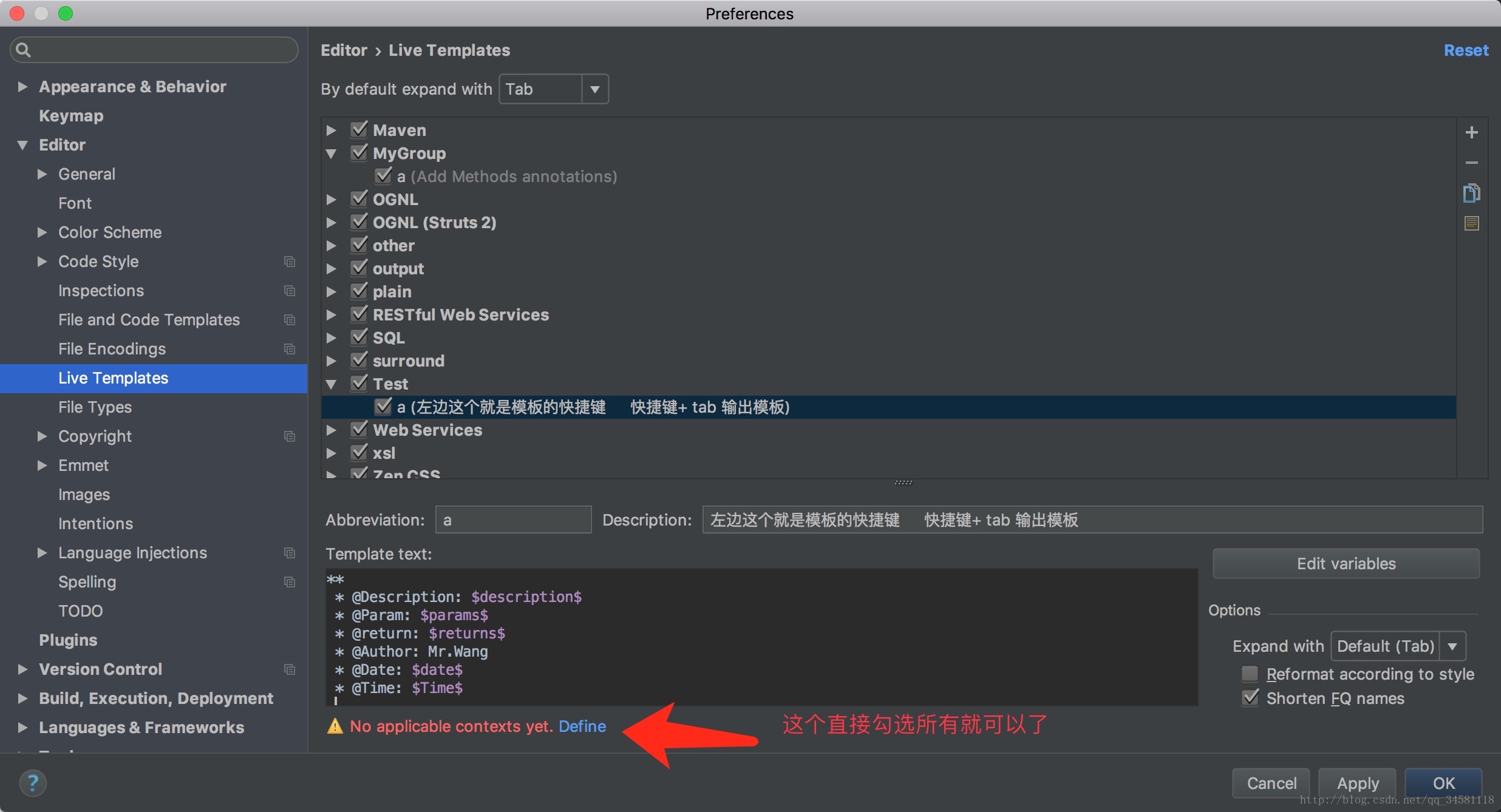Screen dimensions: 1501x812
Task: Click the Add Live Template icon
Action: tap(1472, 131)
